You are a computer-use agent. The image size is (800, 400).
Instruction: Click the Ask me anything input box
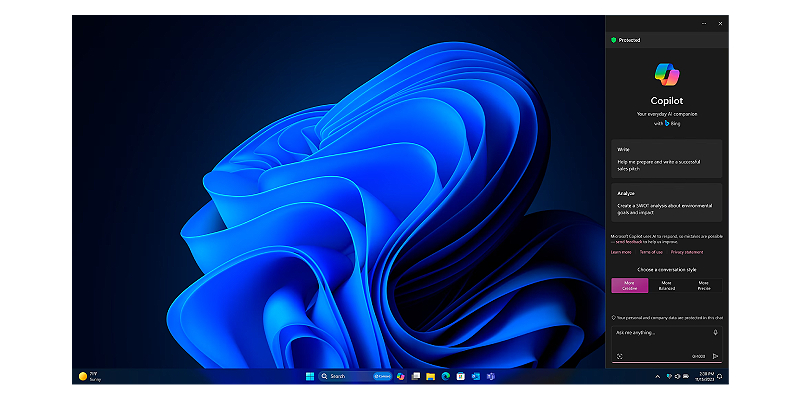tap(666, 344)
